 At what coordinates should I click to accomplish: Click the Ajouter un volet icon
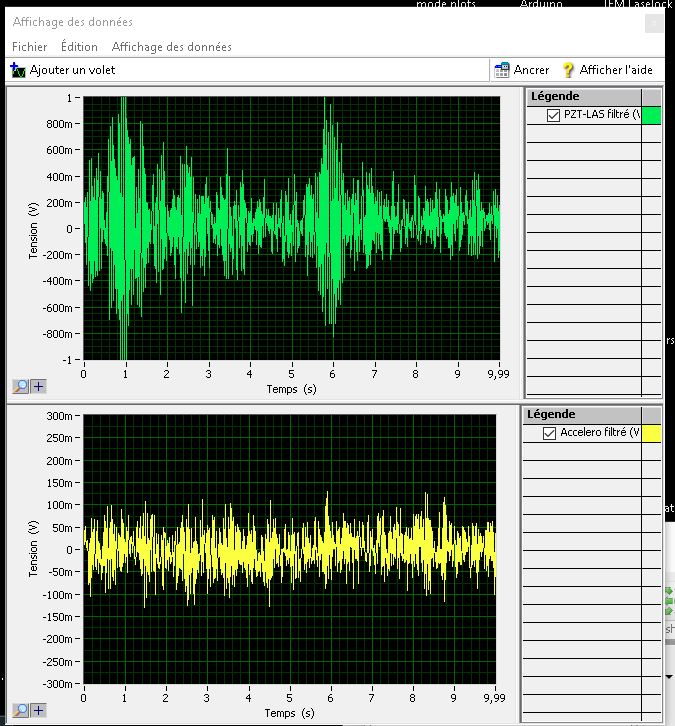[x=18, y=70]
